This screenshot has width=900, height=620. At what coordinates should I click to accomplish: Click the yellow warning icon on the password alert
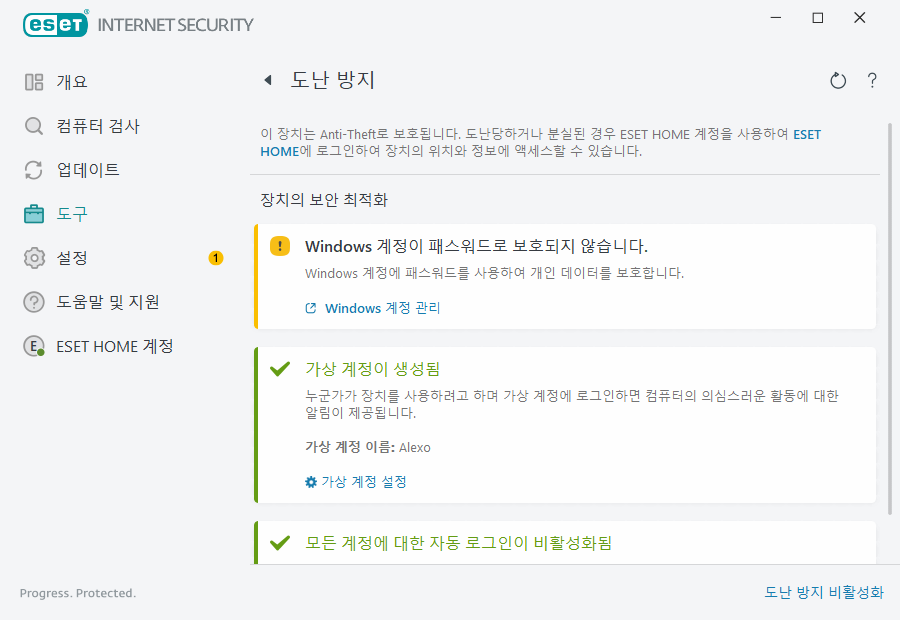280,245
